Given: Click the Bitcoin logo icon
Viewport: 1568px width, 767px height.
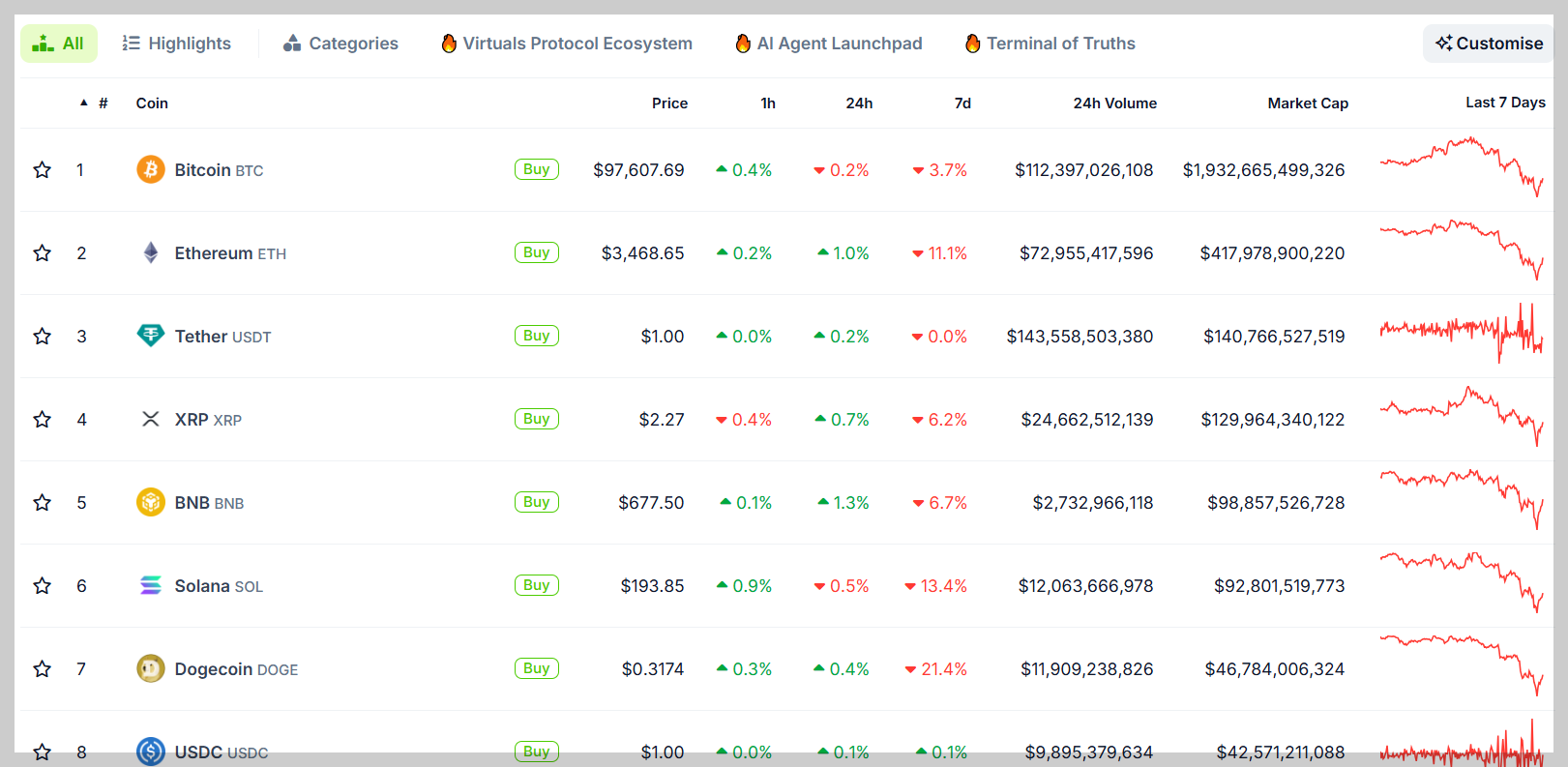Looking at the screenshot, I should click(x=151, y=170).
